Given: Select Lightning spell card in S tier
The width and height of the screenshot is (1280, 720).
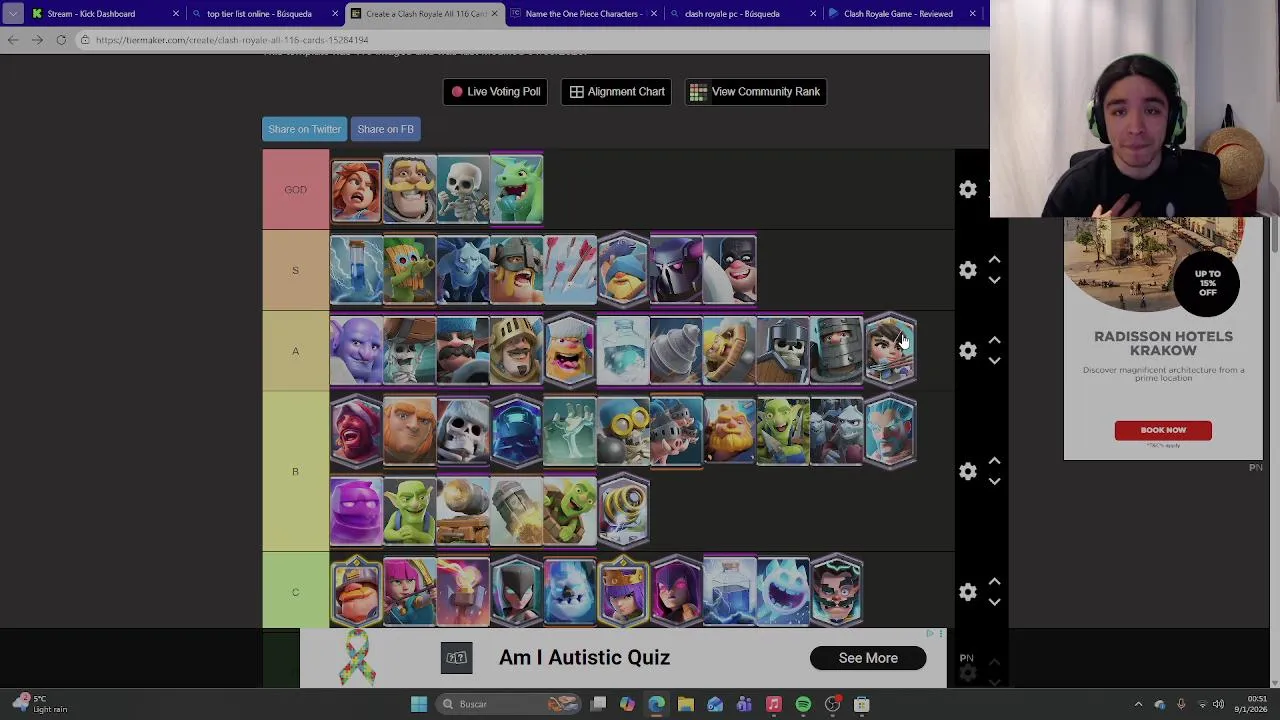Looking at the screenshot, I should [x=356, y=270].
